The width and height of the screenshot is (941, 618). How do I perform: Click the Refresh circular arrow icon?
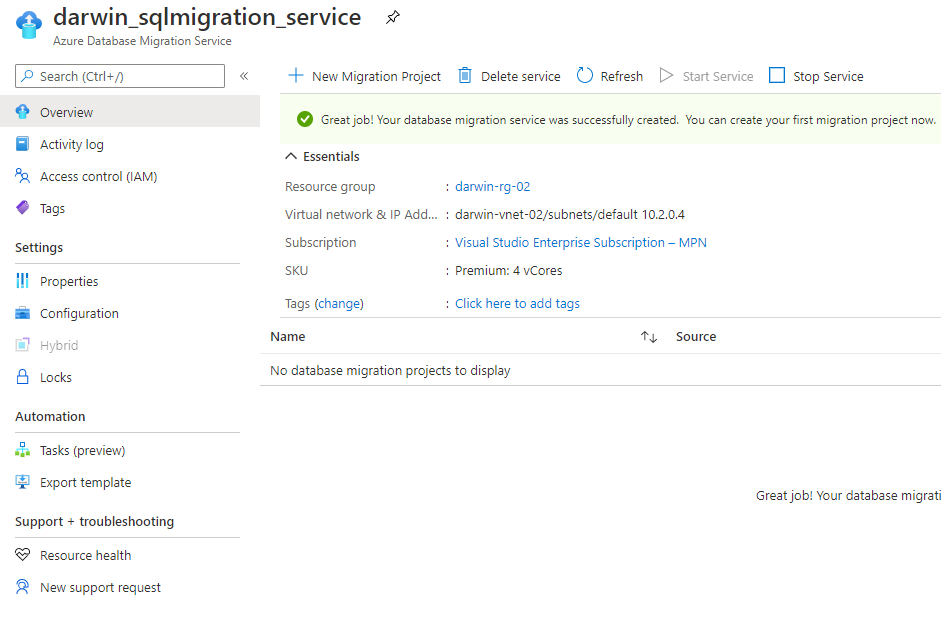tap(585, 76)
